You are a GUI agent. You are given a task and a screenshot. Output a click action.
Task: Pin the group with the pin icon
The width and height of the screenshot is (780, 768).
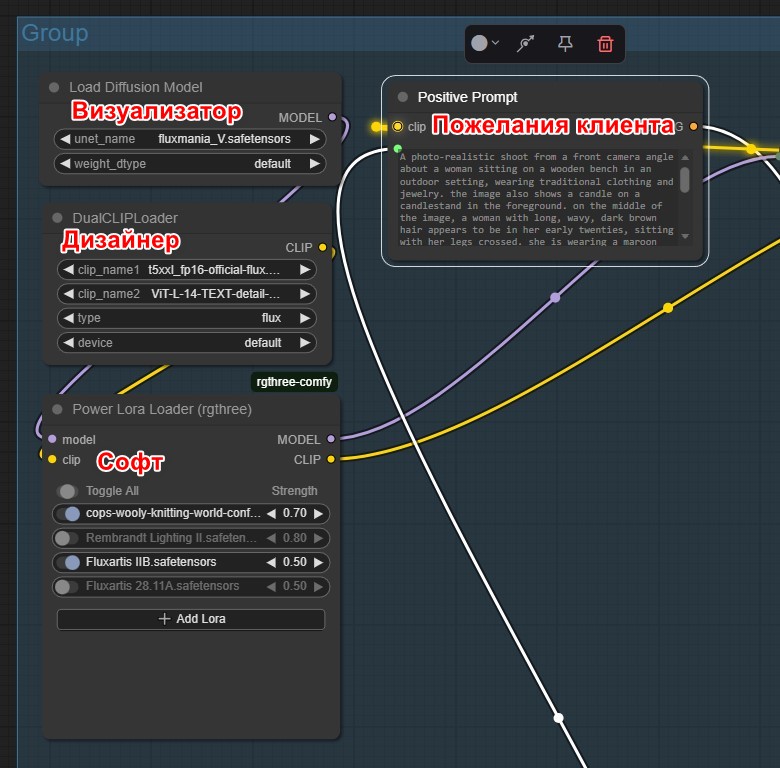coord(565,44)
